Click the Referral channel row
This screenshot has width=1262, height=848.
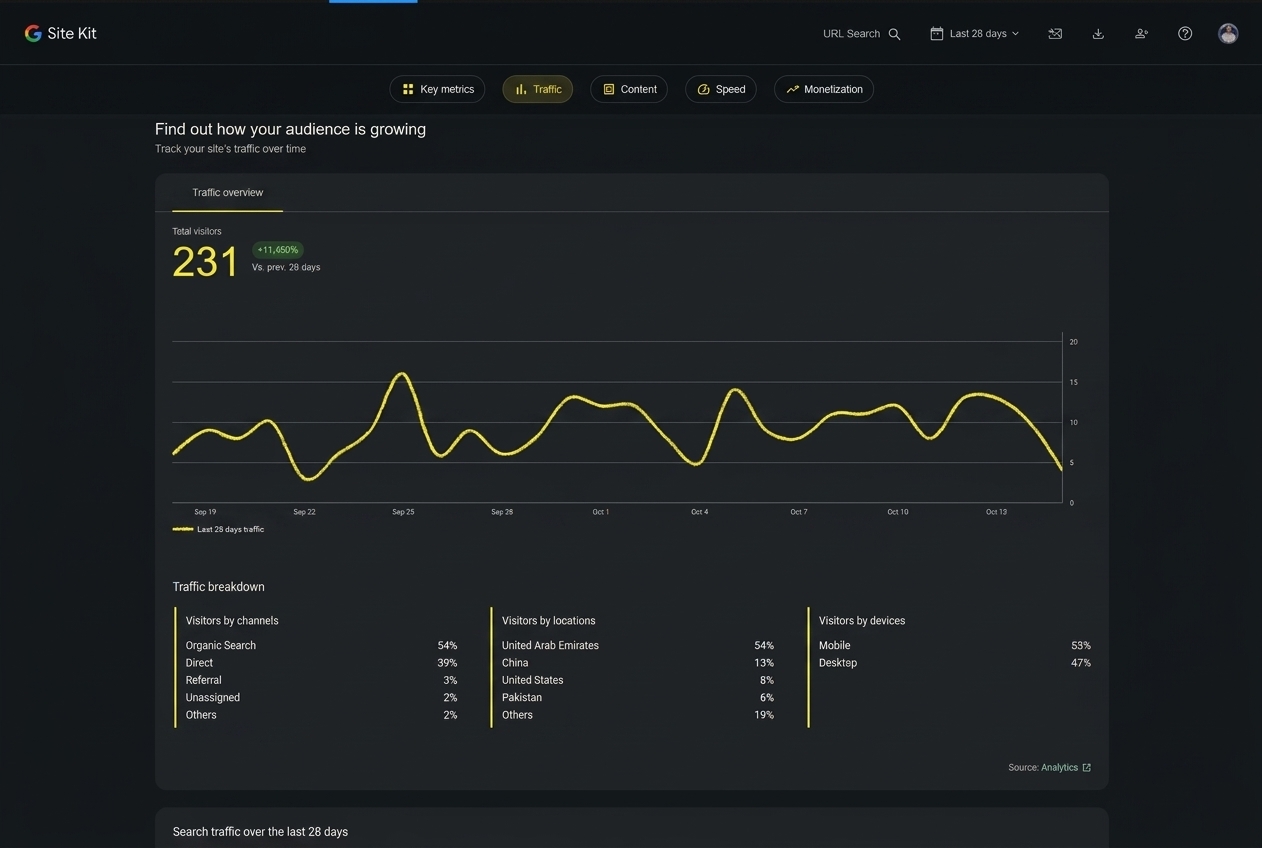point(321,680)
